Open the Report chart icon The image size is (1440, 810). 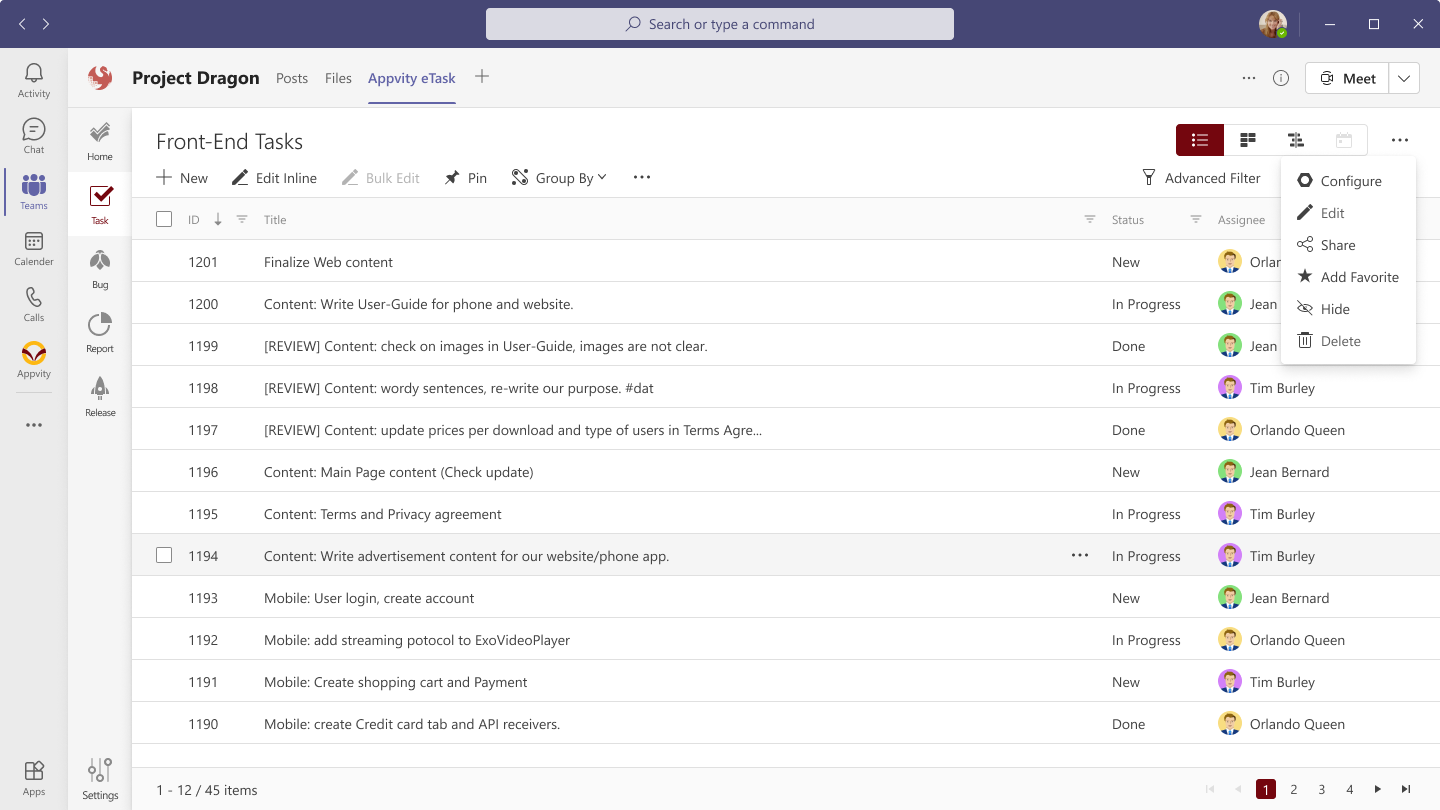coord(100,332)
